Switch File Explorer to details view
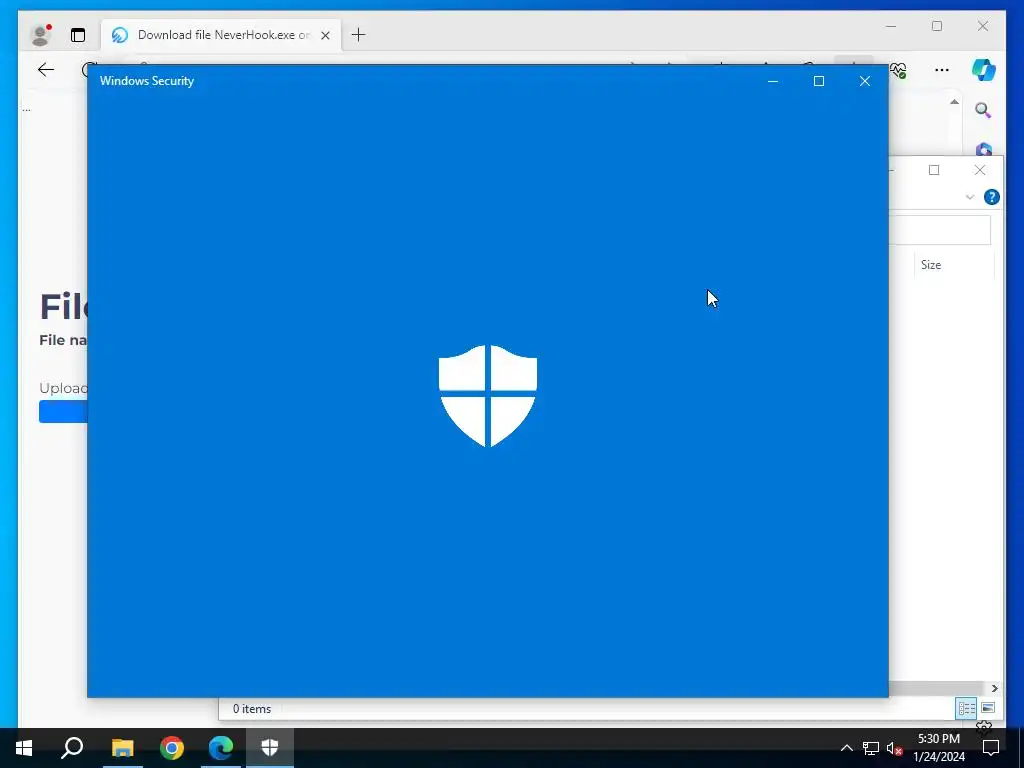 [x=967, y=708]
